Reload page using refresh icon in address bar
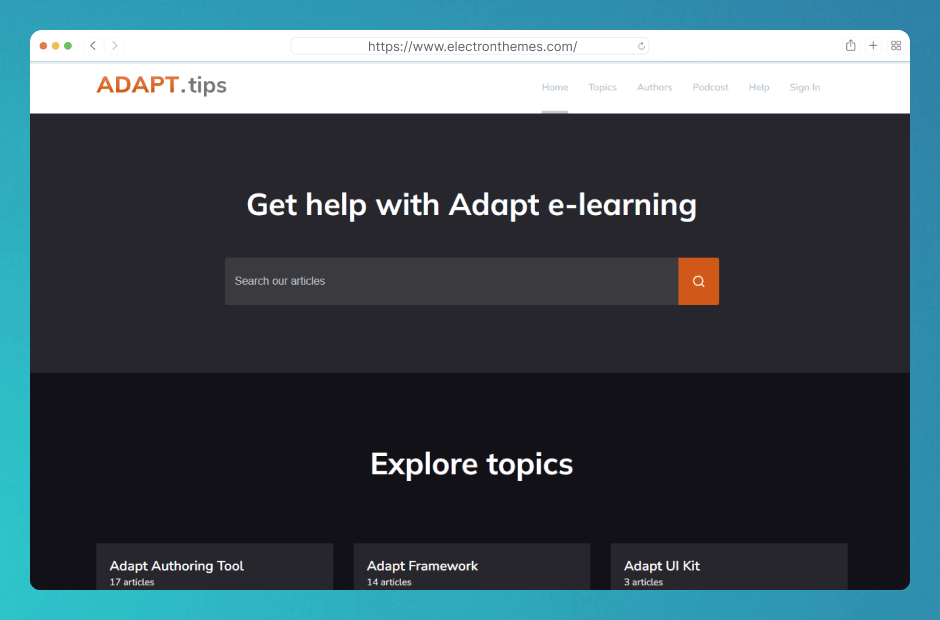 tap(641, 46)
